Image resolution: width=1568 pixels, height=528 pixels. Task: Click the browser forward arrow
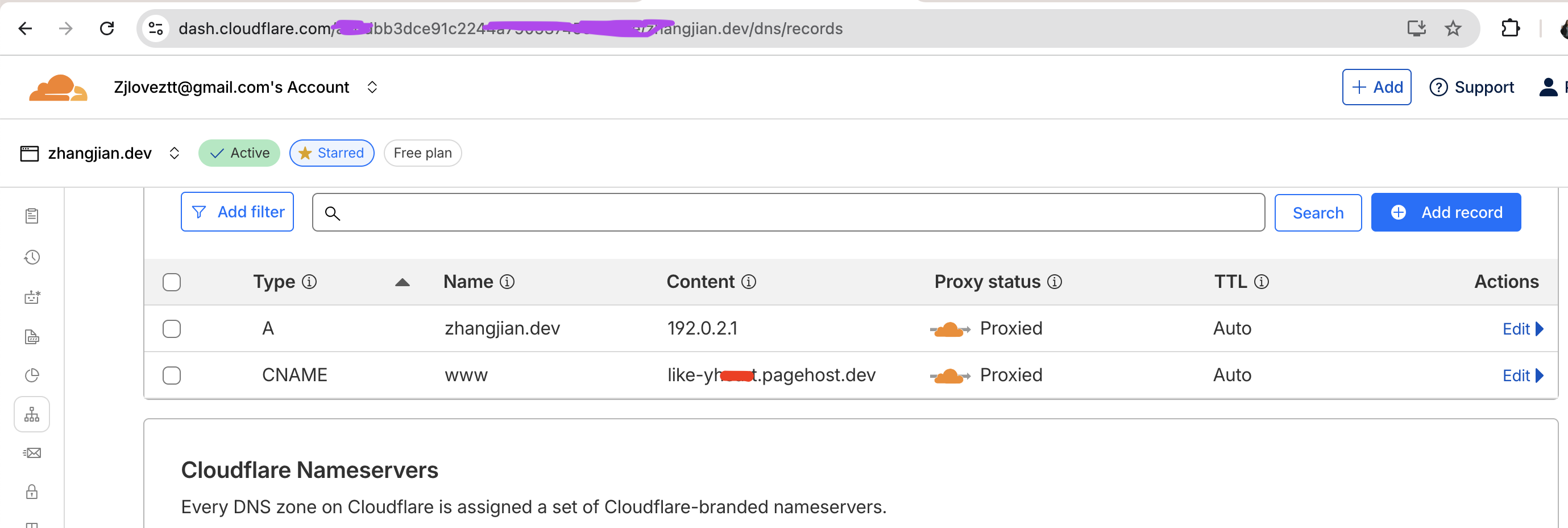click(66, 28)
